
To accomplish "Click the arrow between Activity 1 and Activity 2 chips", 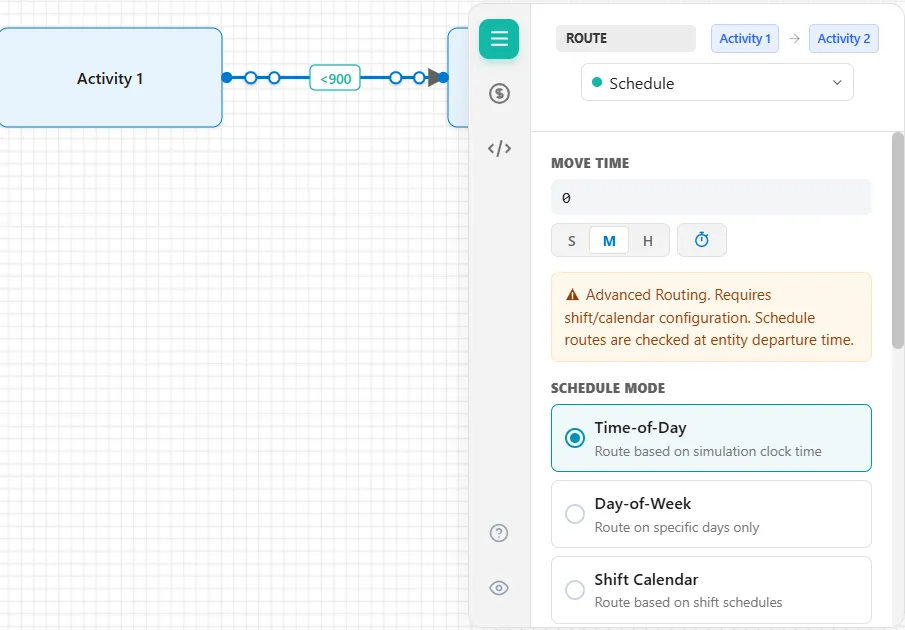I will 794,39.
